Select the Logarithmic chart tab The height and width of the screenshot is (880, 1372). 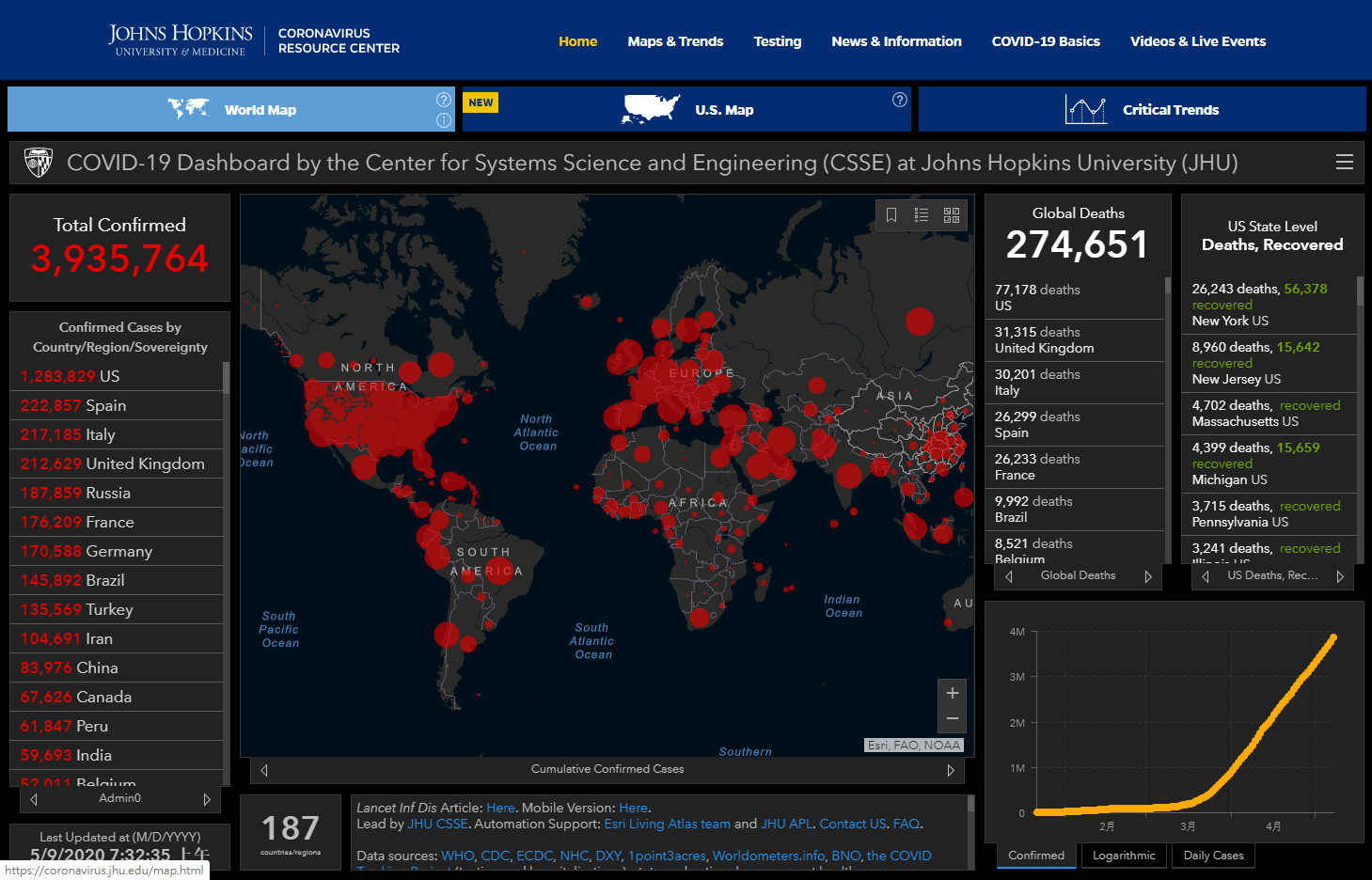click(1124, 856)
